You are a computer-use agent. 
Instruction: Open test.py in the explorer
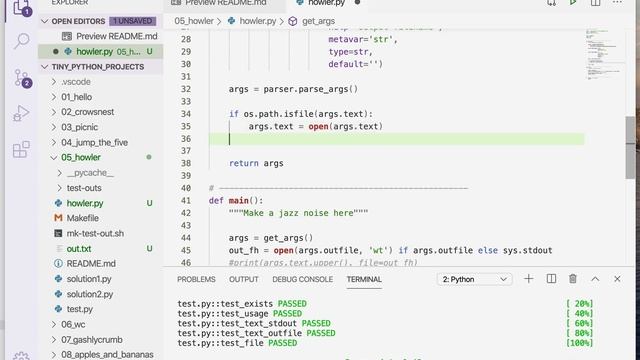point(80,309)
